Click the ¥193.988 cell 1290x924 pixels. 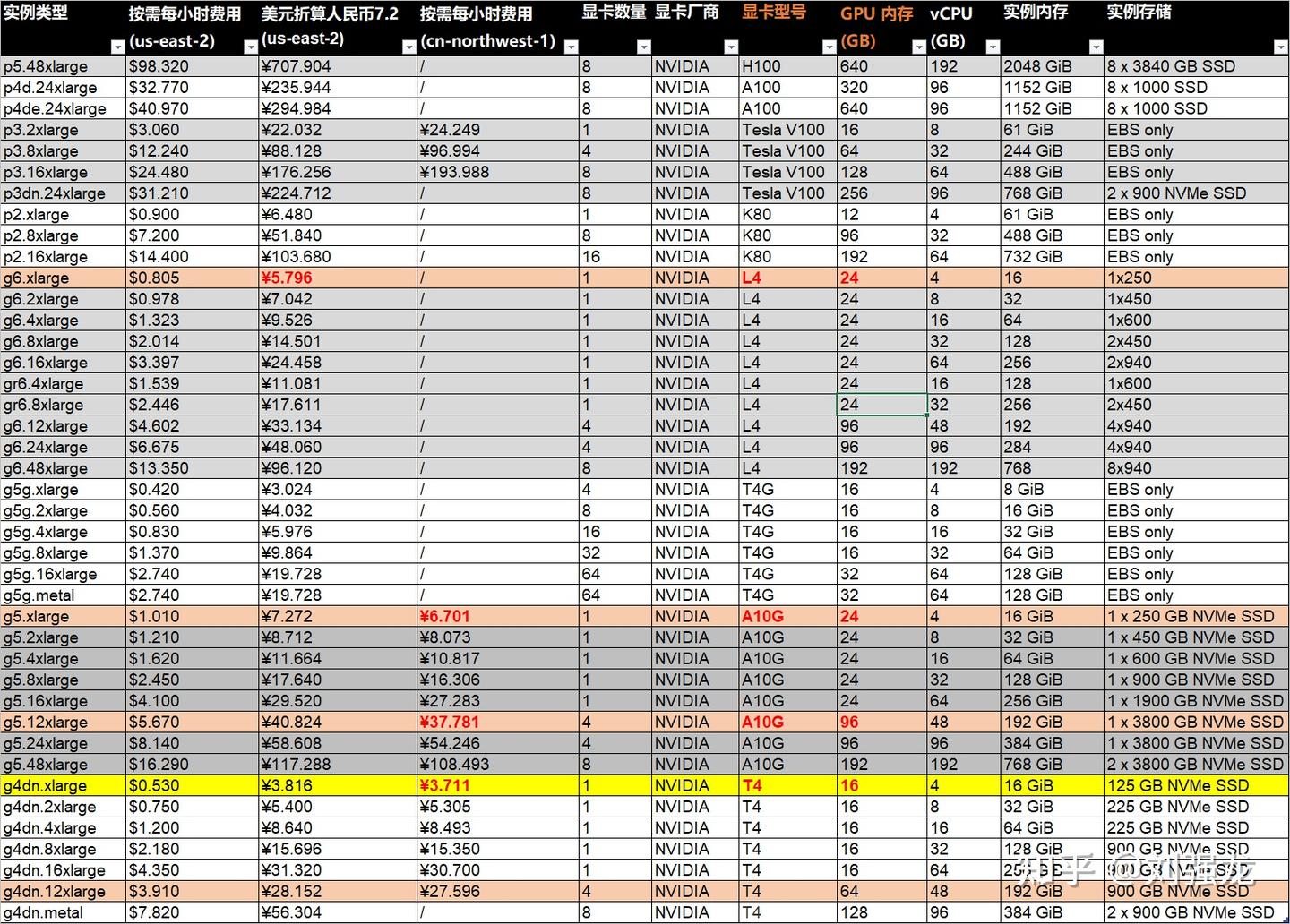pyautogui.click(x=498, y=172)
